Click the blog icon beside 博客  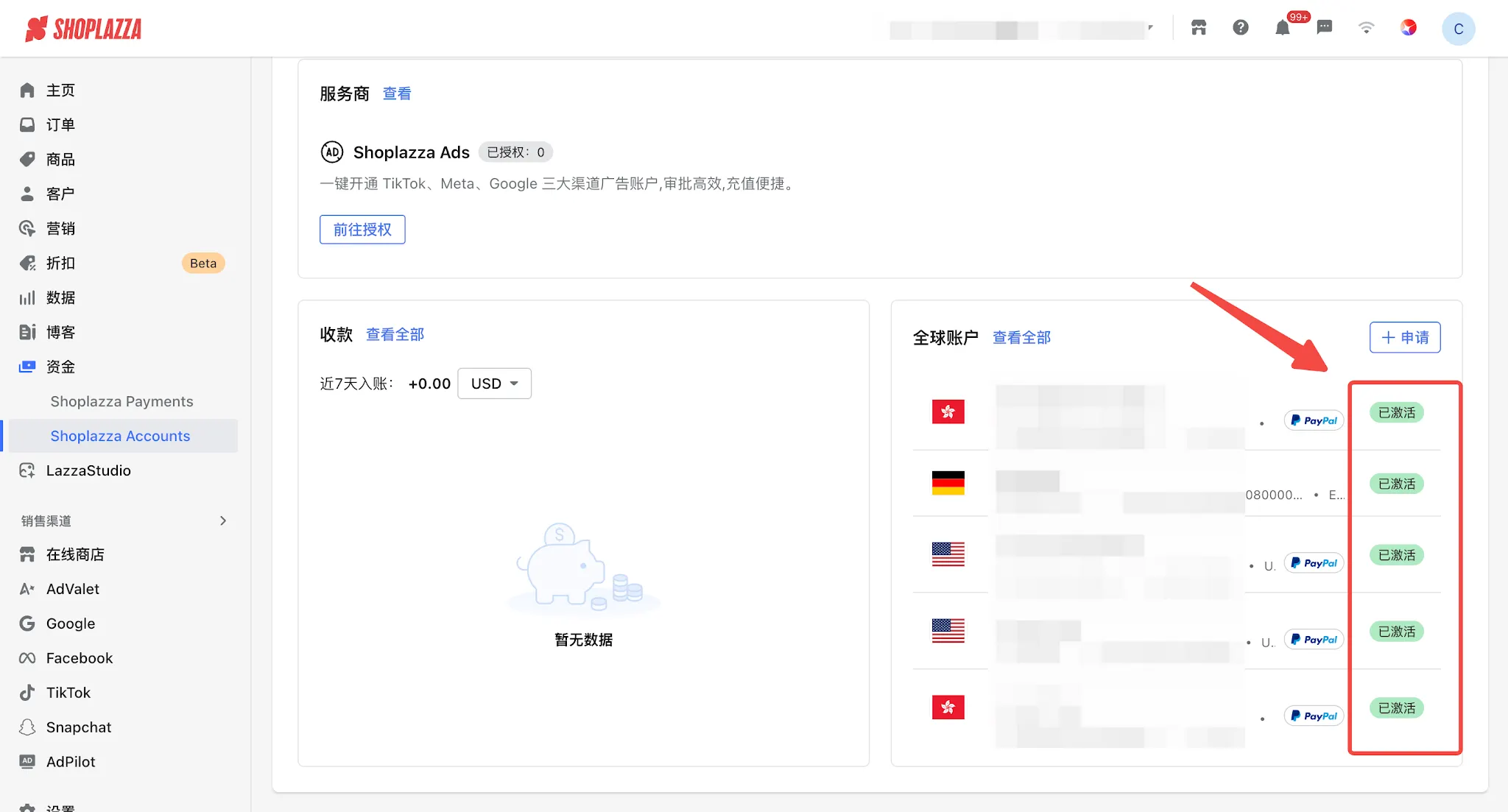[27, 332]
